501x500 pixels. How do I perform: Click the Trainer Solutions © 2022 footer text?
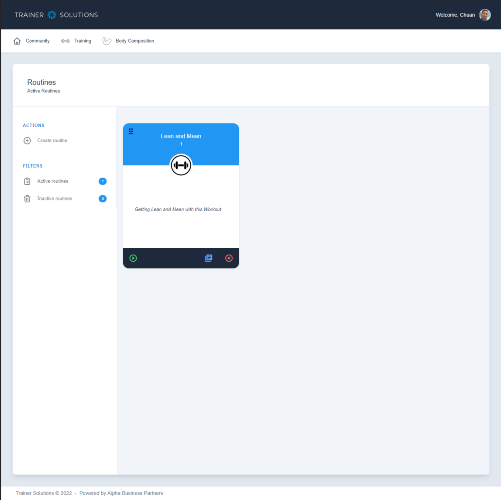[x=44, y=493]
